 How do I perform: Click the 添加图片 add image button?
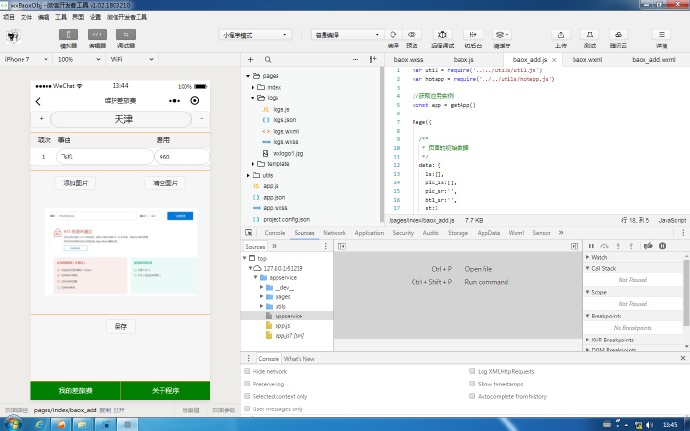pos(75,183)
